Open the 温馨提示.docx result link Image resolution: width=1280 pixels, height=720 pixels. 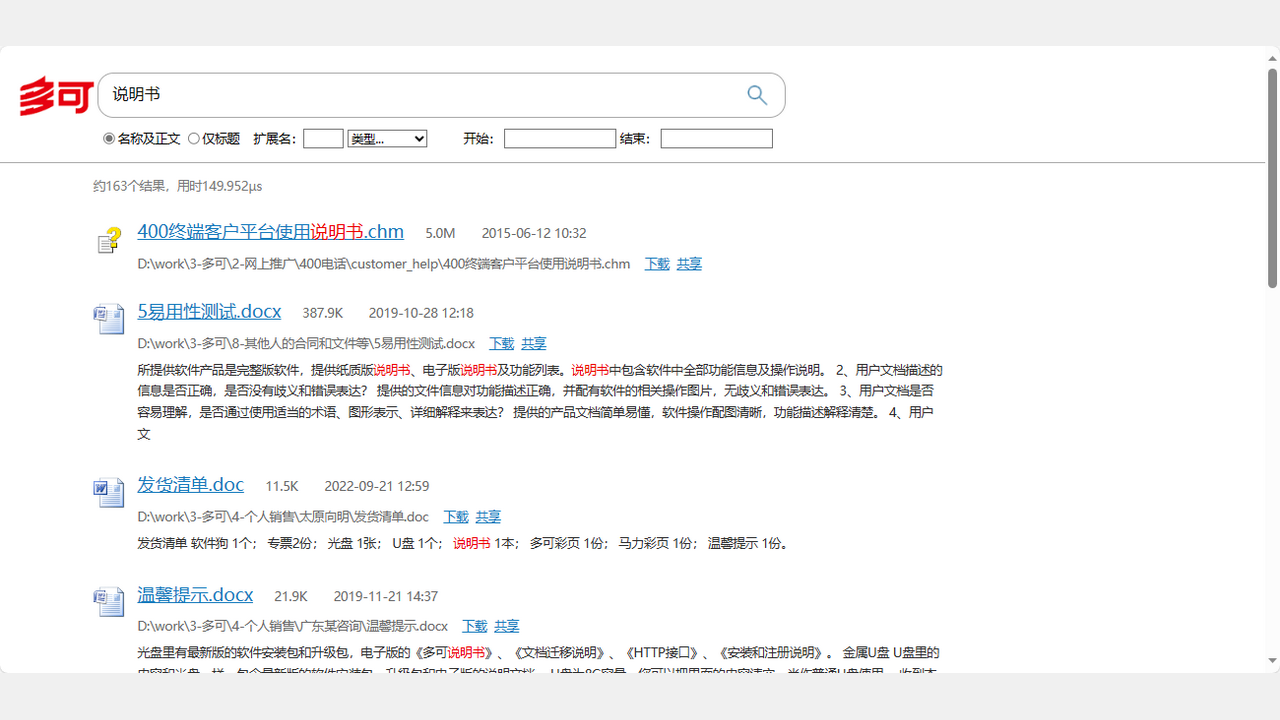click(195, 594)
